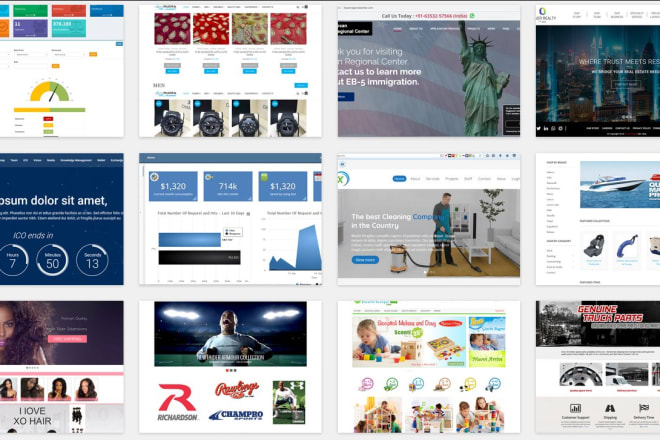Click the yellow-green progress bar below the gauge
660x440 pixels.
pyautogui.click(x=50, y=110)
